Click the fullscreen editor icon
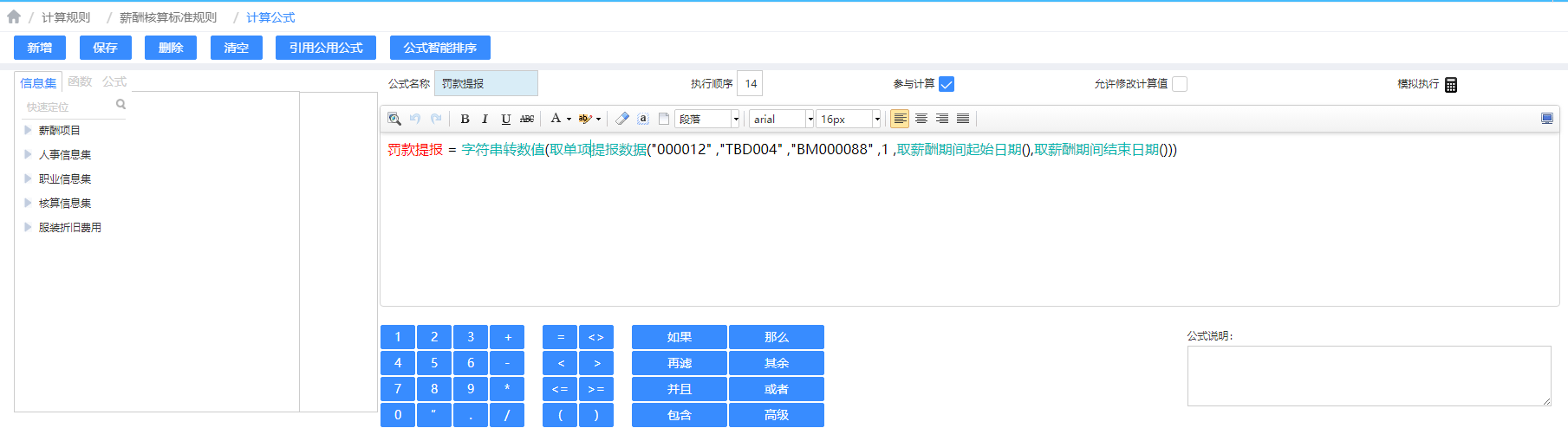The width and height of the screenshot is (1568, 441). tap(1547, 119)
